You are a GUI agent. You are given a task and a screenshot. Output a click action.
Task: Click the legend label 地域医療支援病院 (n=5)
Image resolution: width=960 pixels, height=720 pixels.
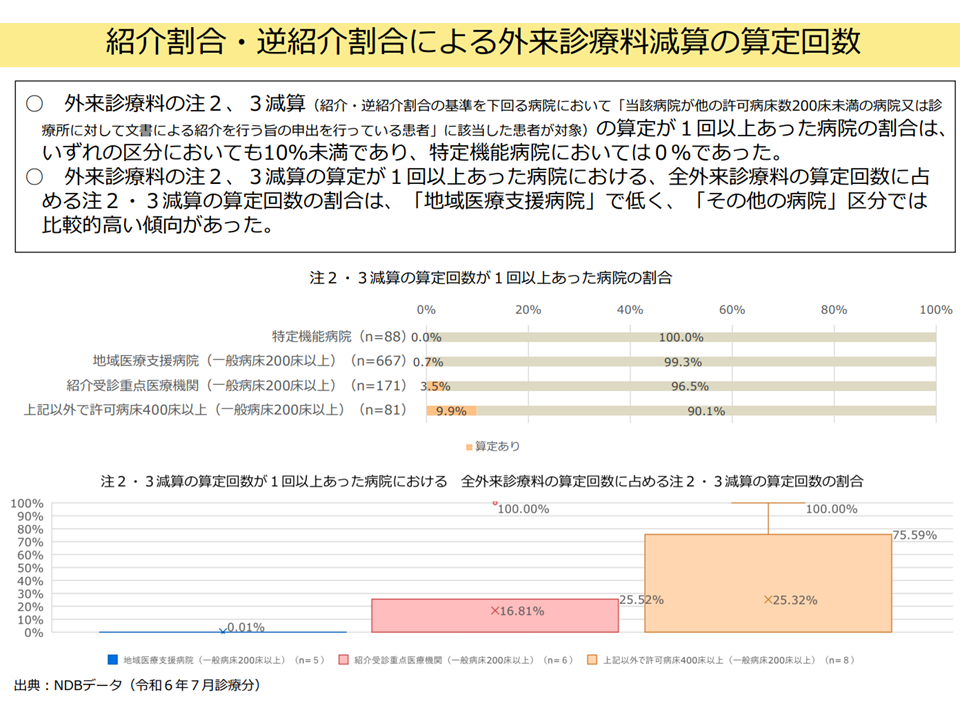click(x=224, y=660)
